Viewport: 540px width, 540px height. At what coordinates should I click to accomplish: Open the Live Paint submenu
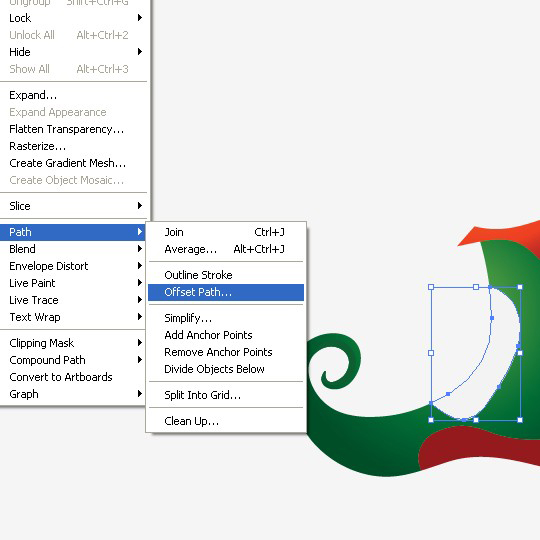pos(73,283)
